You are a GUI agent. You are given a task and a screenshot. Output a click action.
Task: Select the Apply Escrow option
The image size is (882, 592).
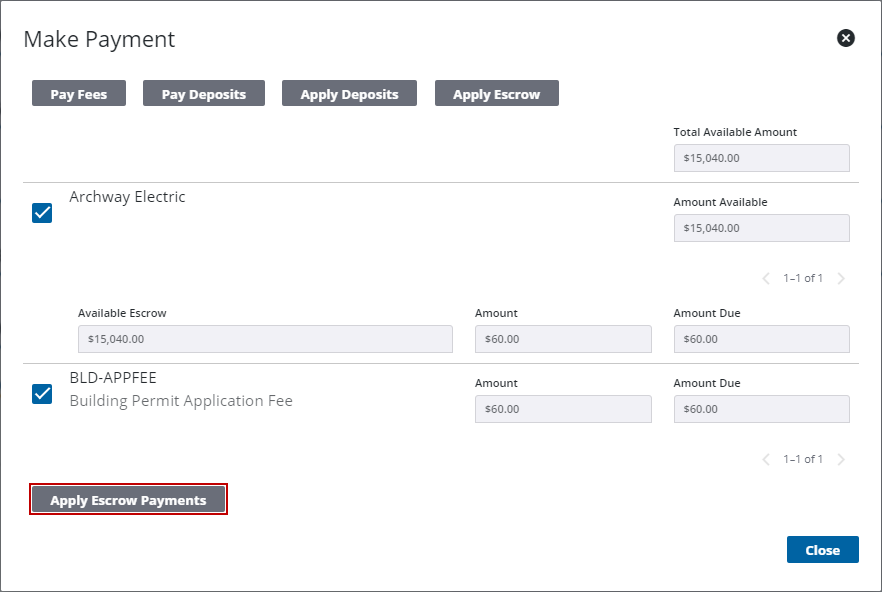(x=496, y=94)
